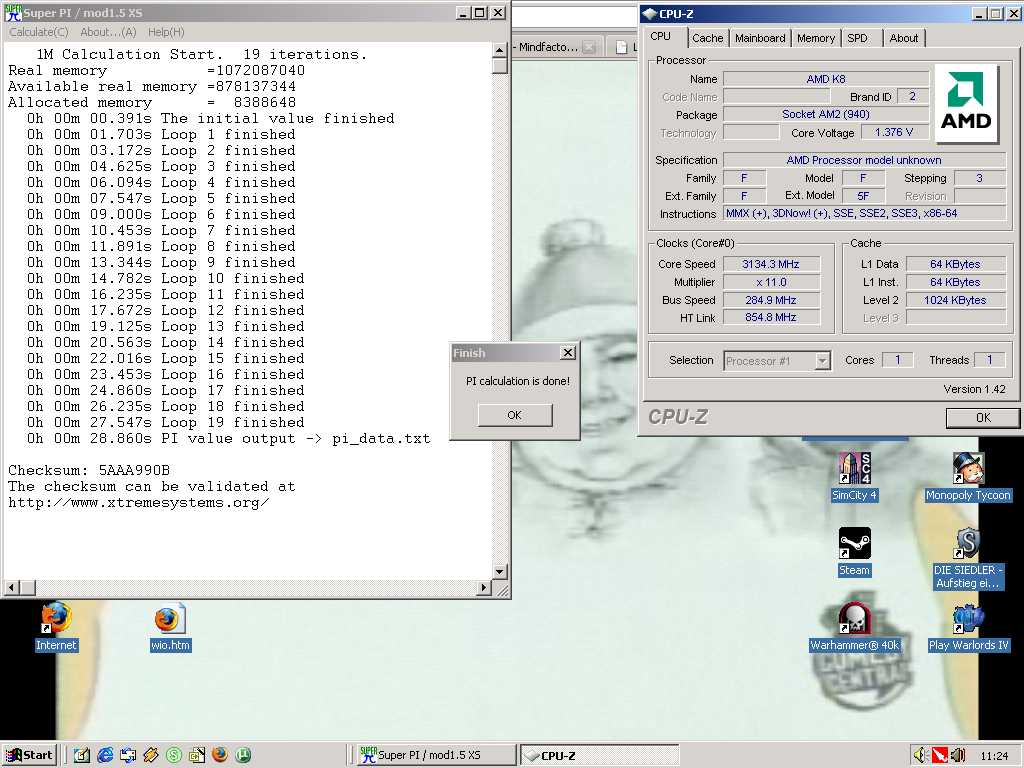Image resolution: width=1024 pixels, height=768 pixels.
Task: Click the Super PI vertical scrollbar down arrow
Action: pos(500,572)
